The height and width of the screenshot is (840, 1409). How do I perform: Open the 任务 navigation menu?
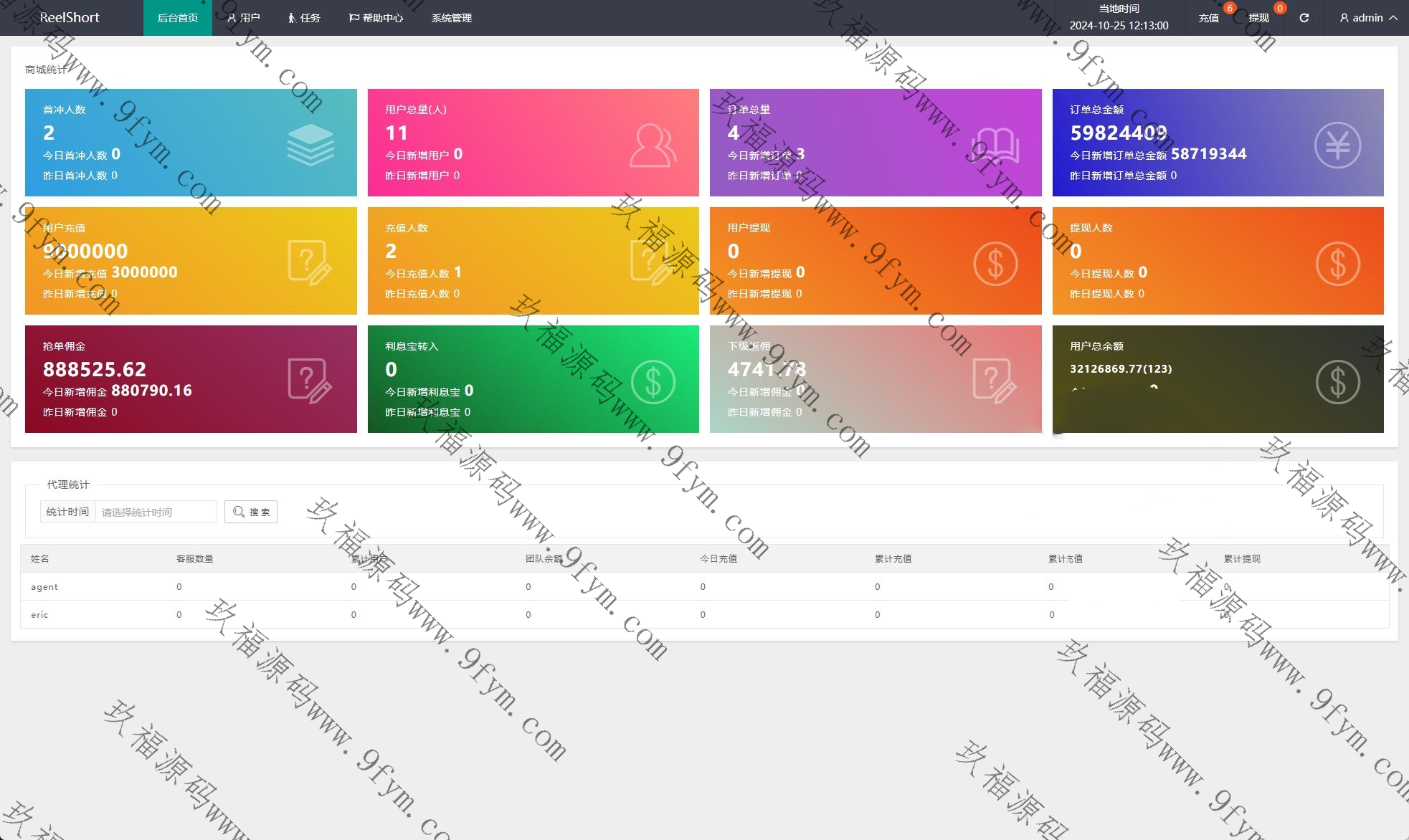[x=304, y=18]
